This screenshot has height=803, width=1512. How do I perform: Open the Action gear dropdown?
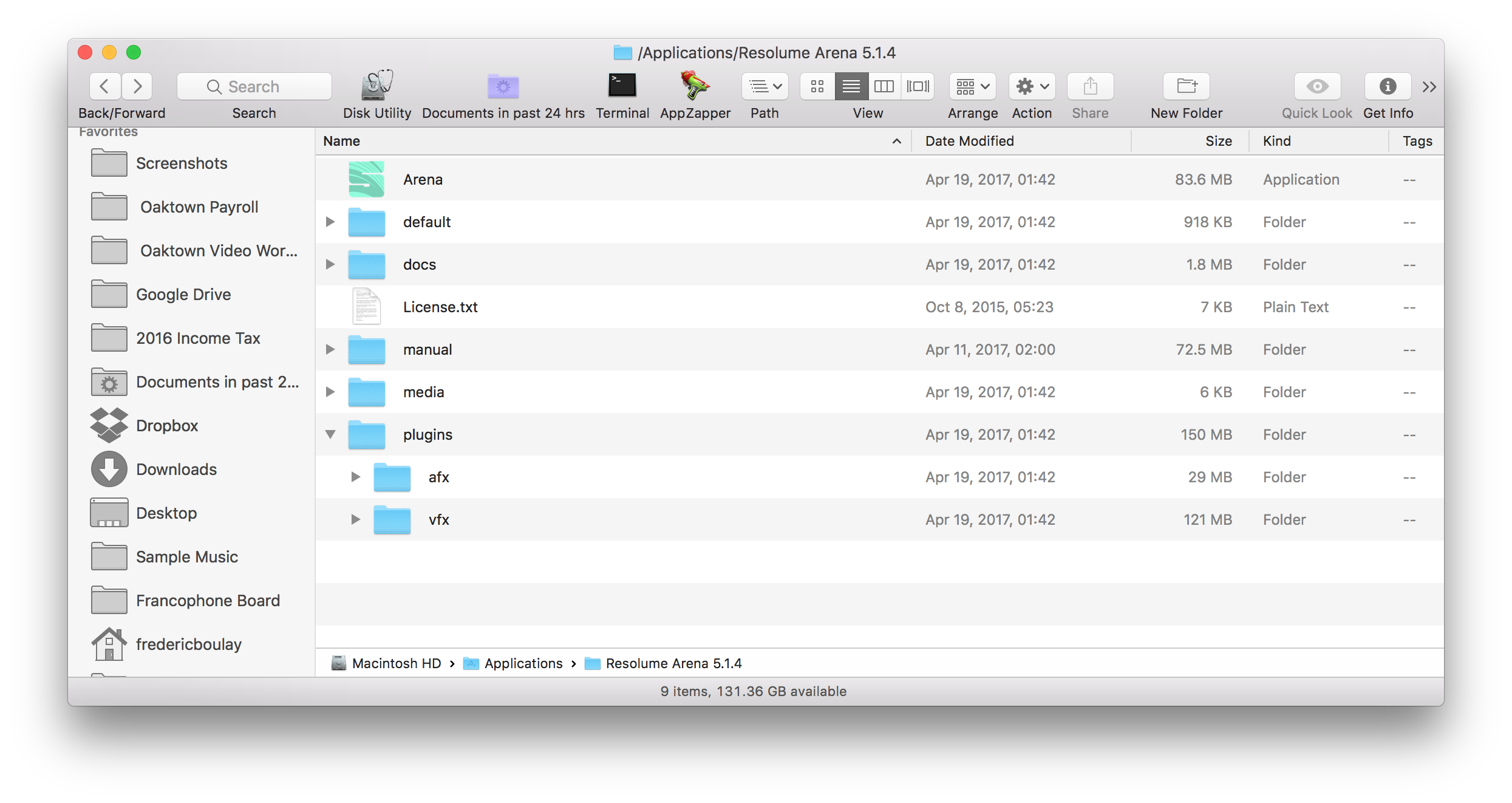[1032, 86]
